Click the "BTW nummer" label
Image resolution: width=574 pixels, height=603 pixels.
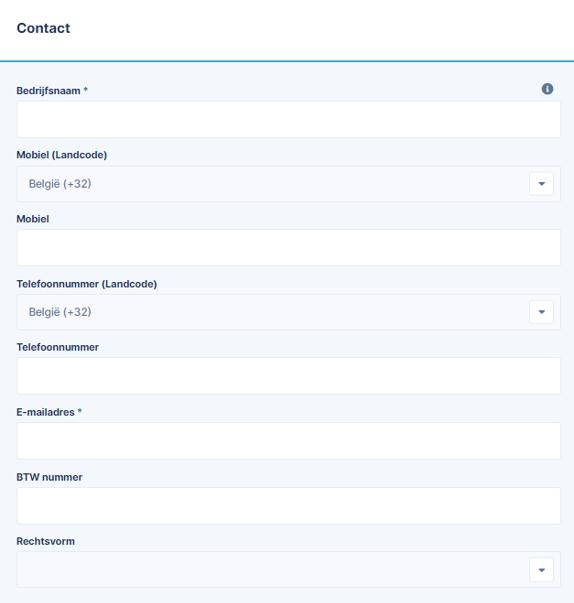pyautogui.click(x=49, y=477)
